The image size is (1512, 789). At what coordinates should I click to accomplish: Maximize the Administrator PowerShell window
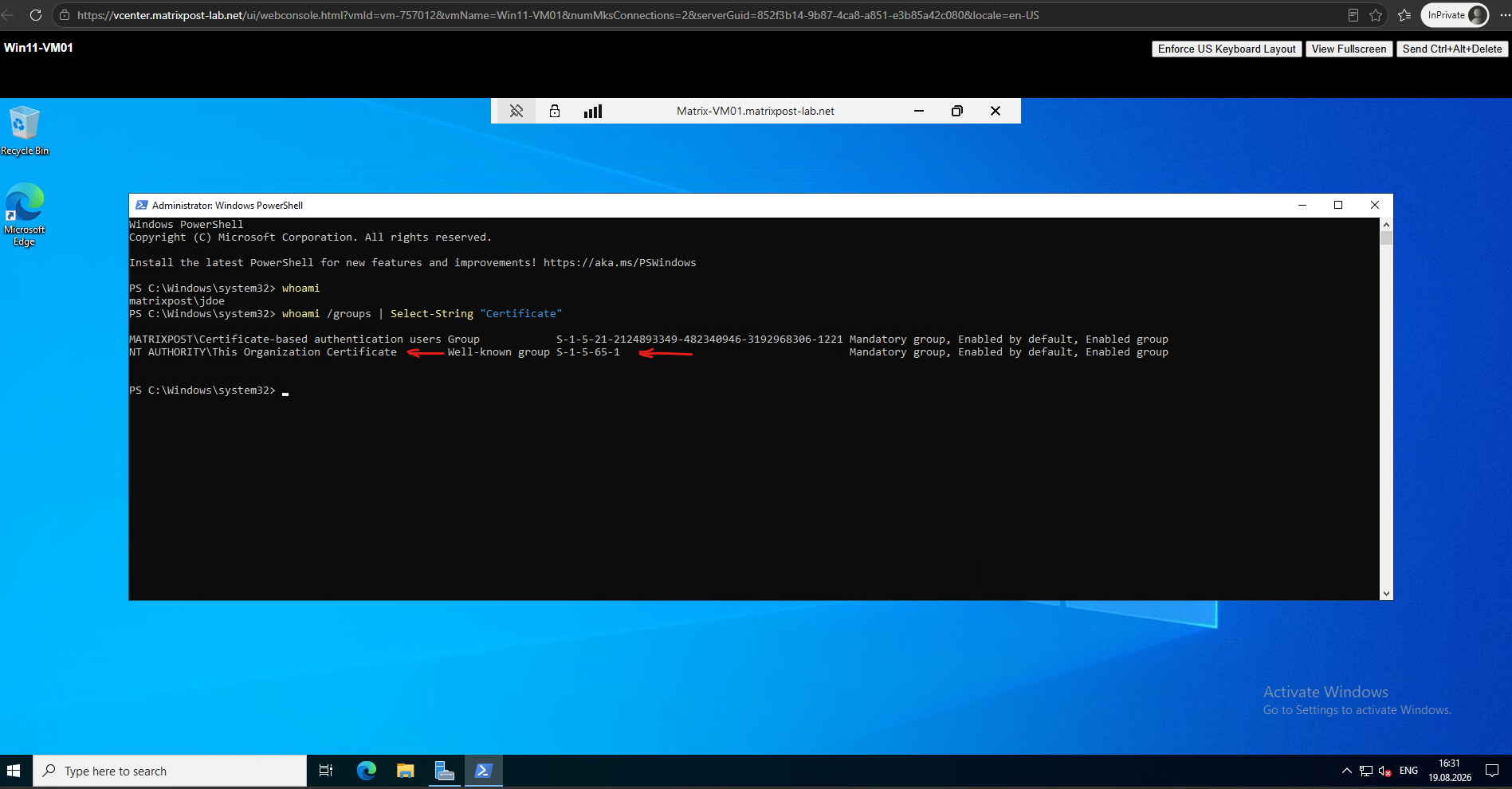pos(1338,205)
